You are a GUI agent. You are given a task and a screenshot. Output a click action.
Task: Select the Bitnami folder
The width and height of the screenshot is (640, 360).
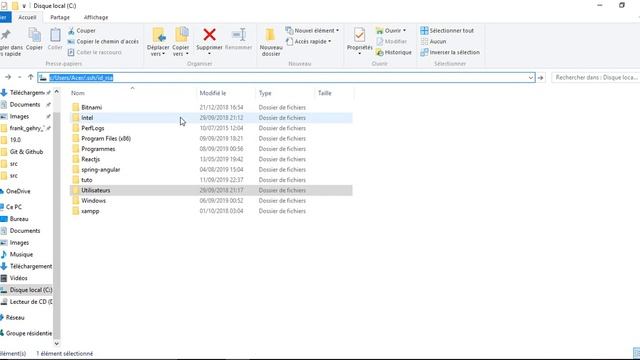211,107
